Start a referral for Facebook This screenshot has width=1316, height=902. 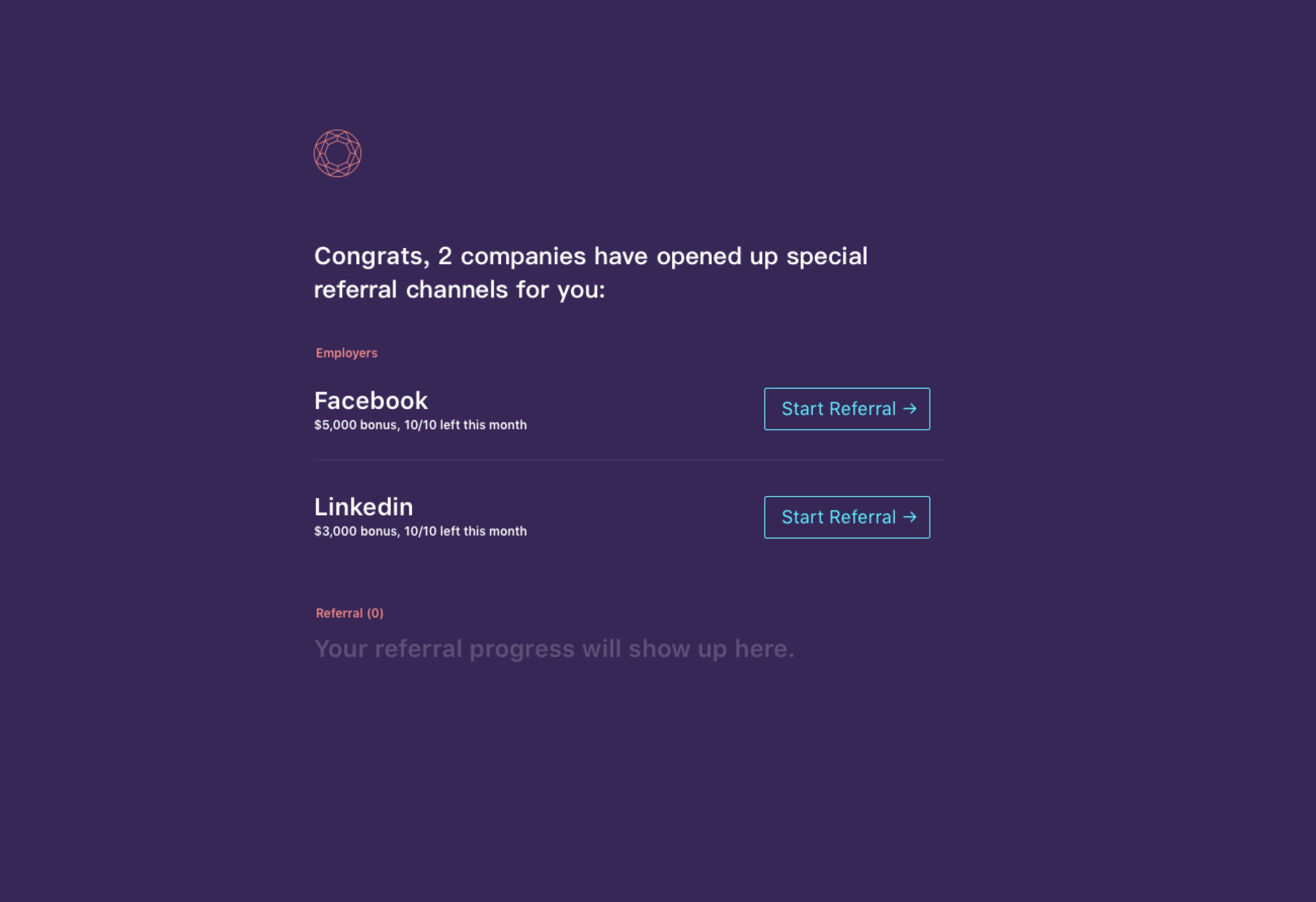point(847,409)
